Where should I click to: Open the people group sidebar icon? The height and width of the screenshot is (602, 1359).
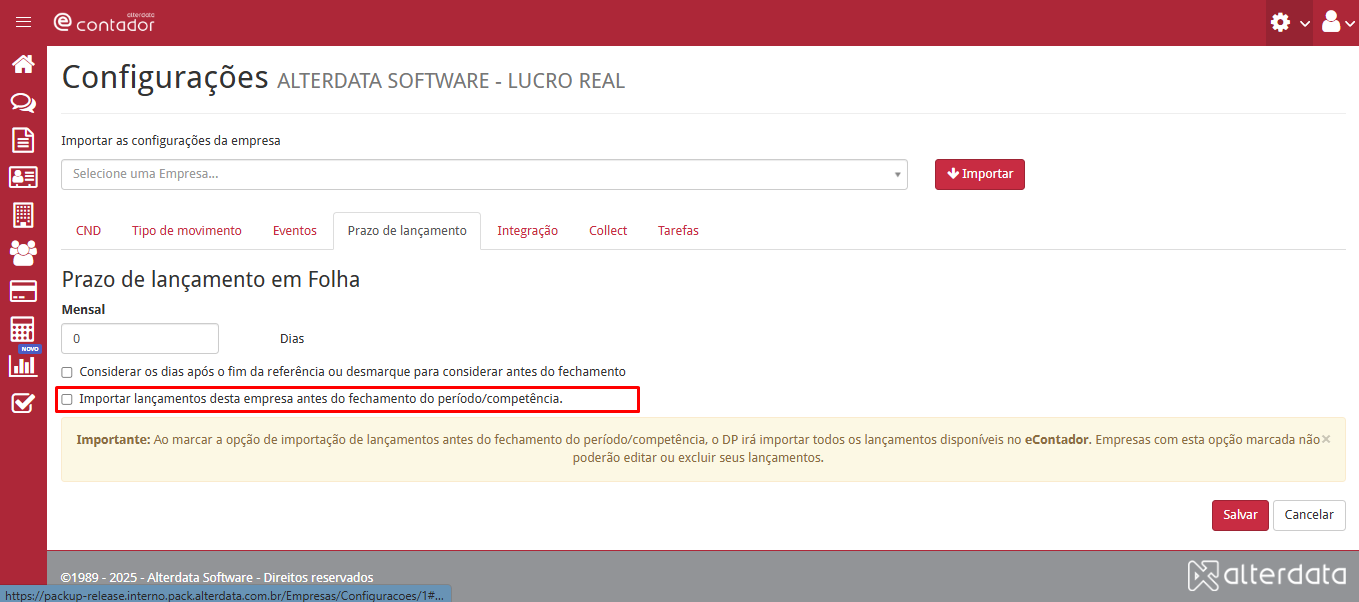pyautogui.click(x=23, y=252)
